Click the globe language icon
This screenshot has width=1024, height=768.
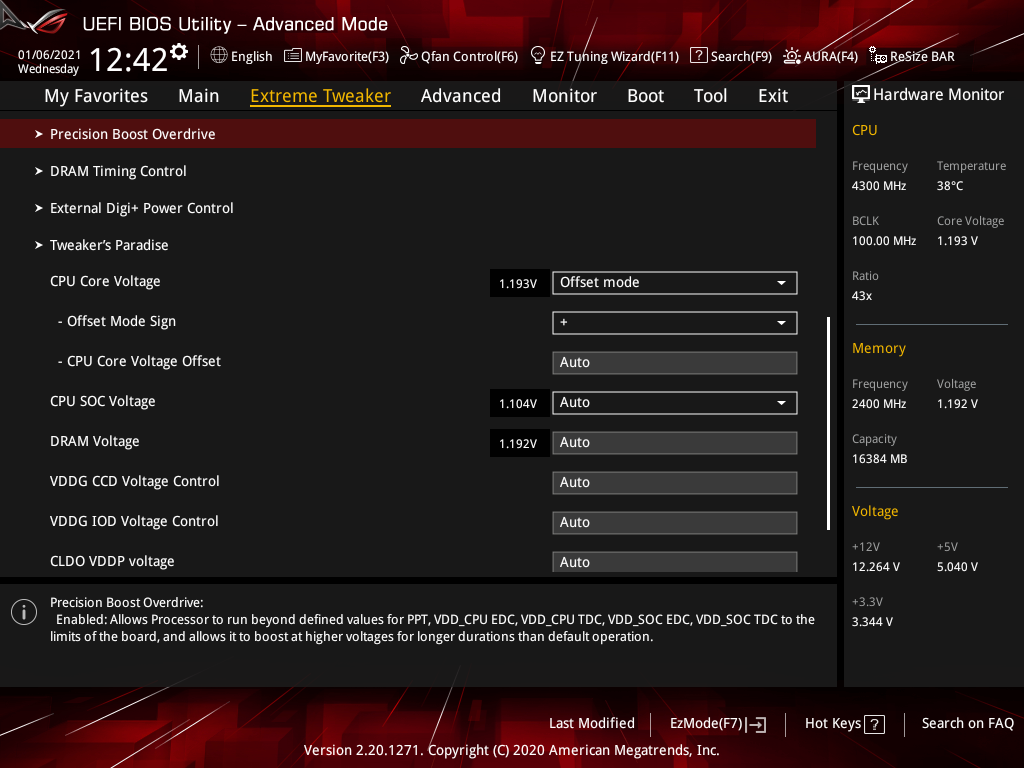click(x=219, y=56)
